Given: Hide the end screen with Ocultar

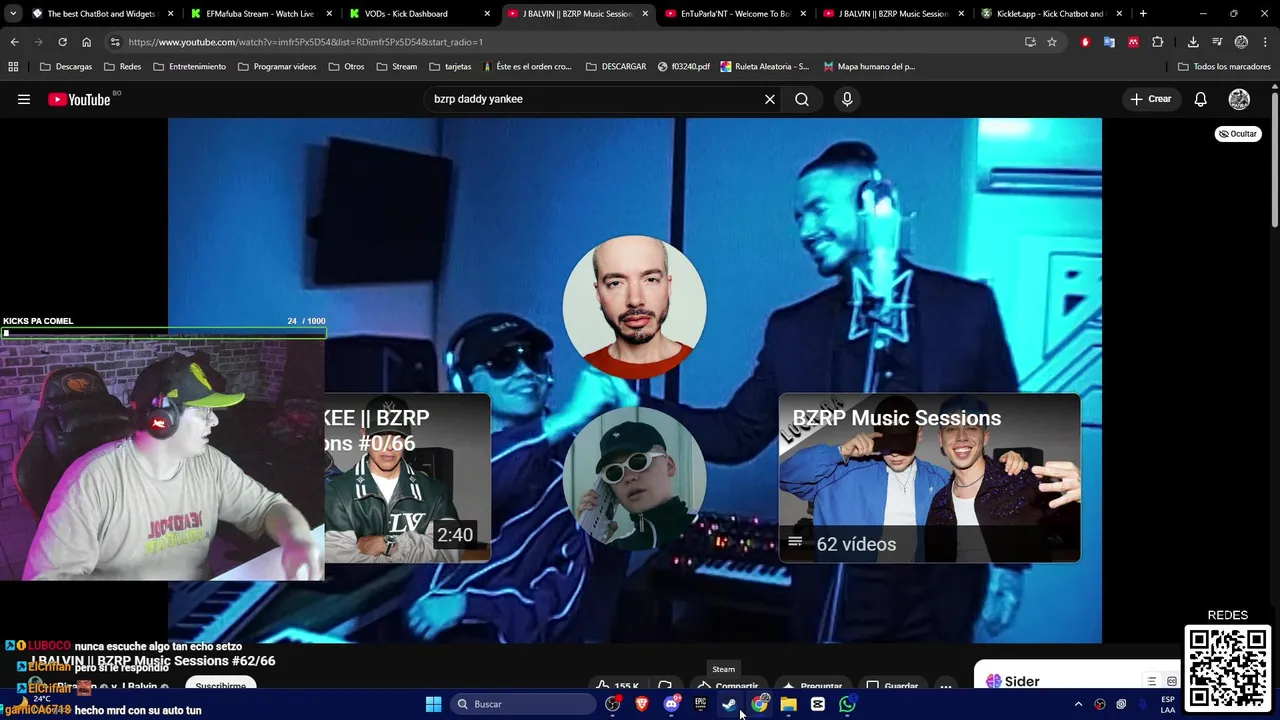Looking at the screenshot, I should (1238, 134).
